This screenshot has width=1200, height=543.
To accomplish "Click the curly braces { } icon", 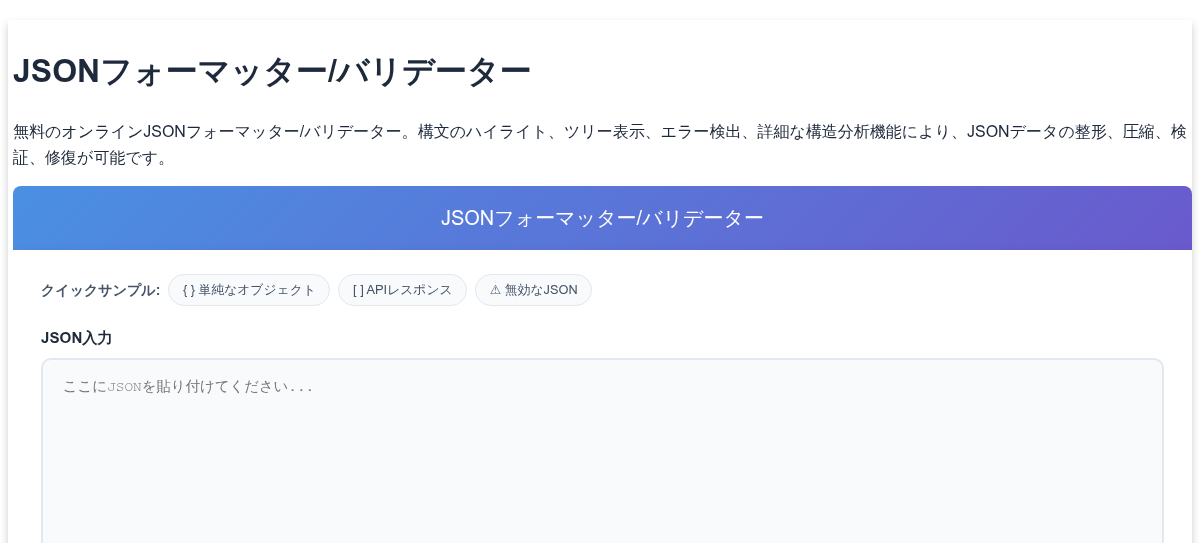I will point(188,290).
